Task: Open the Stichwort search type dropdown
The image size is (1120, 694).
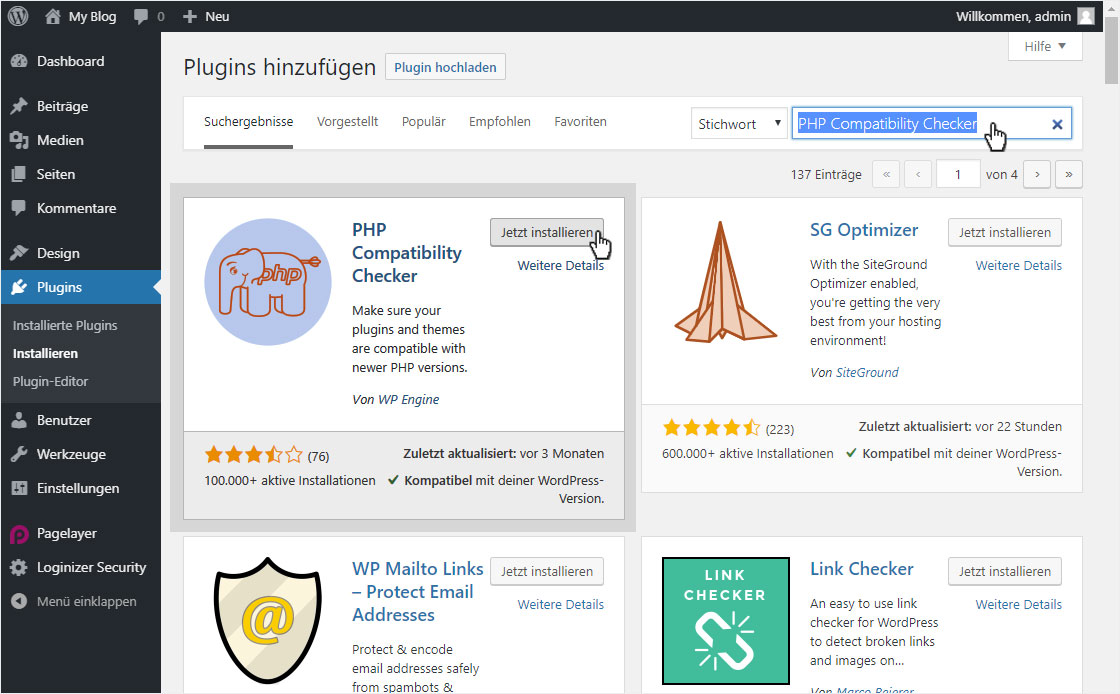Action: point(739,124)
